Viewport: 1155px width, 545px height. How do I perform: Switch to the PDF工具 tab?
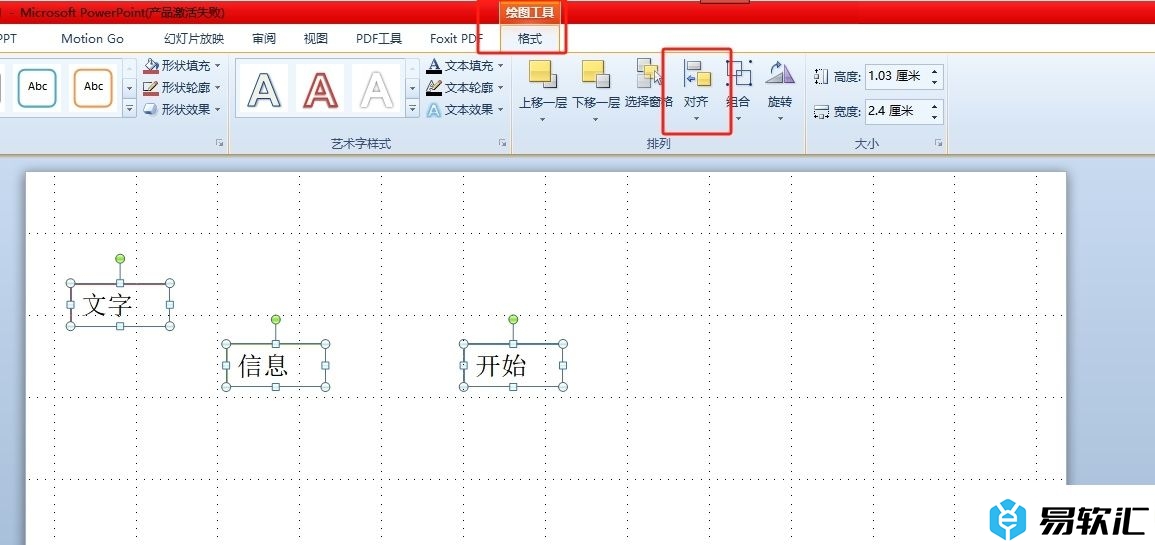click(379, 39)
